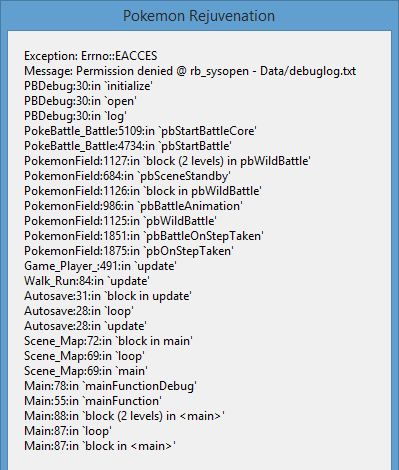399x470 pixels.
Task: Click the Exception: Errno::EACCES line
Action: [x=91, y=56]
